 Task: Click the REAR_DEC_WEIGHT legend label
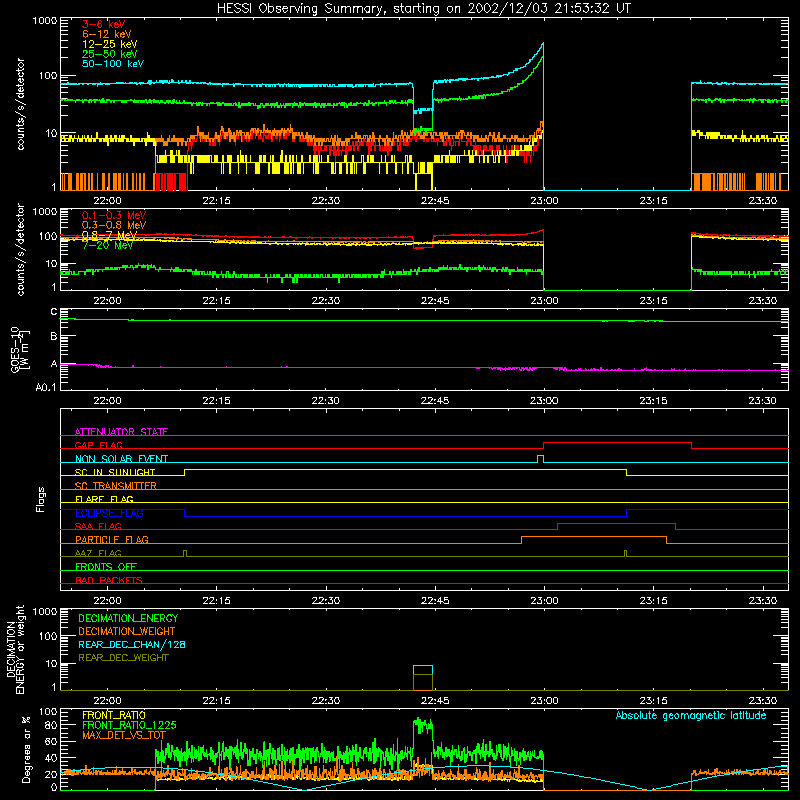pyautogui.click(x=123, y=658)
